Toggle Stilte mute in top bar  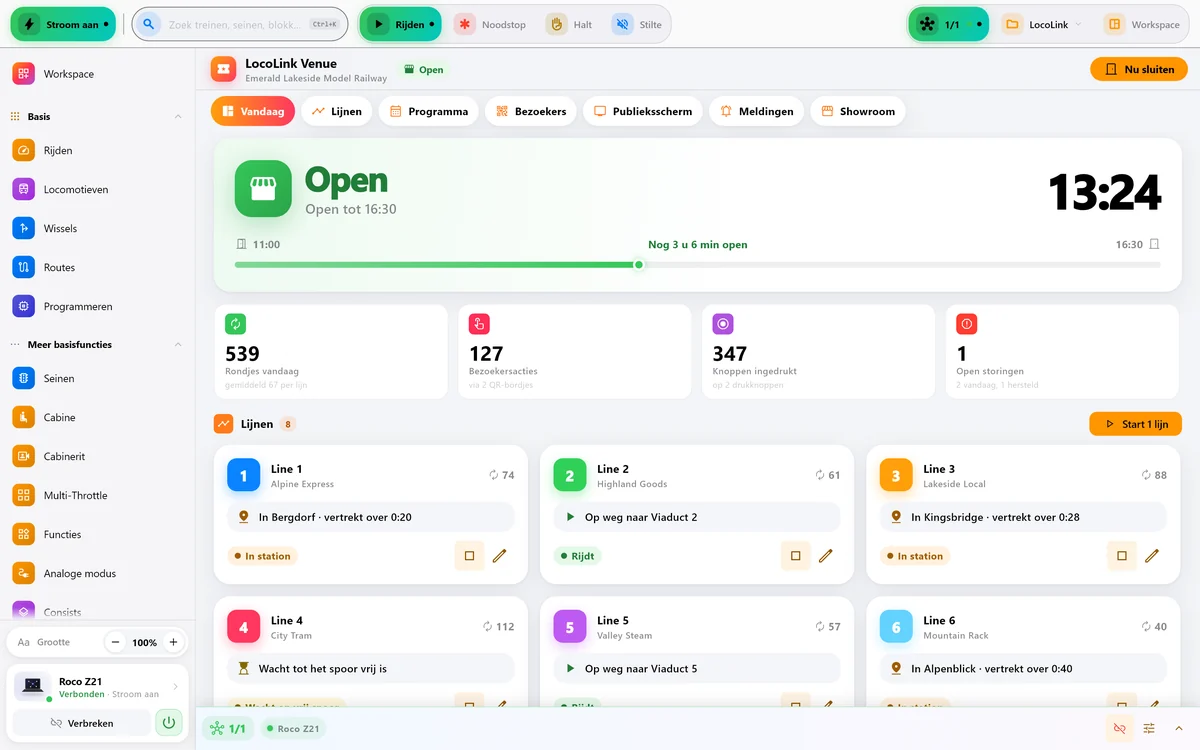[x=638, y=24]
